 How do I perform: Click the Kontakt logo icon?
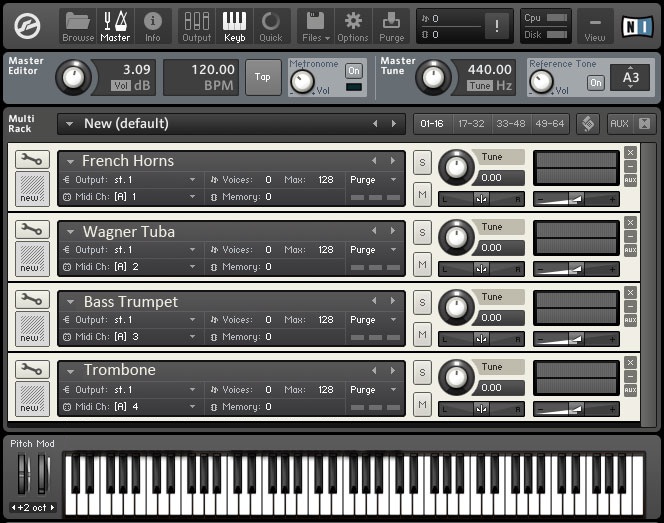pyautogui.click(x=27, y=26)
